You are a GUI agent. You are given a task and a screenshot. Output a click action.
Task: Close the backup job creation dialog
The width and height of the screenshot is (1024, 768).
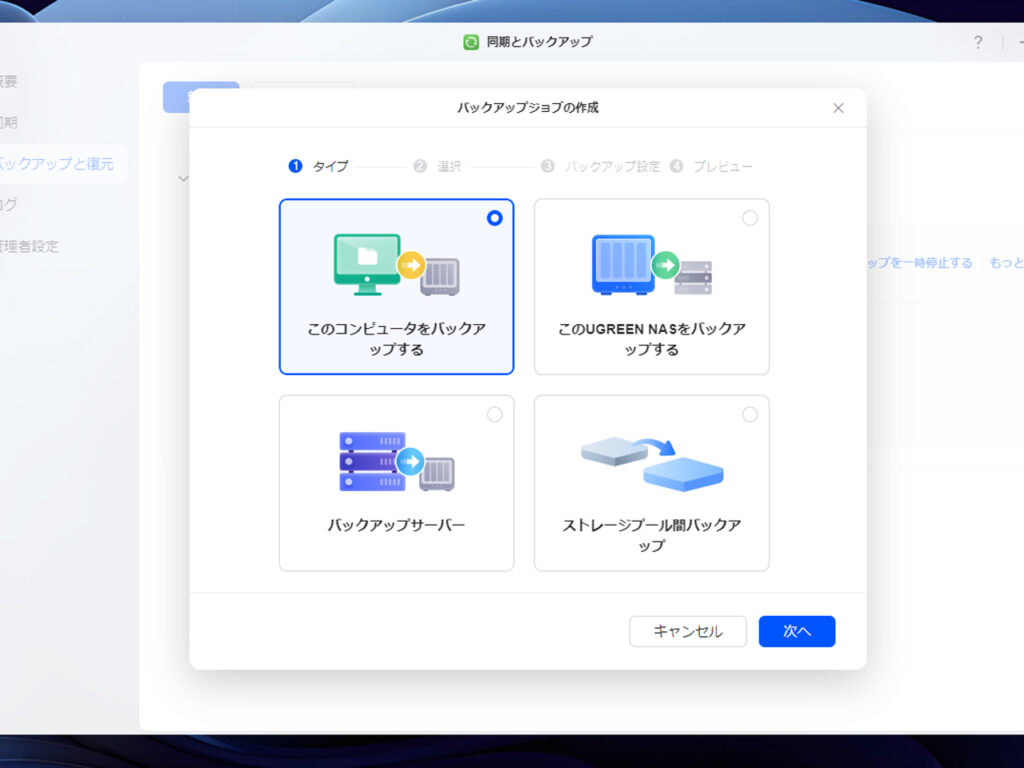click(839, 108)
